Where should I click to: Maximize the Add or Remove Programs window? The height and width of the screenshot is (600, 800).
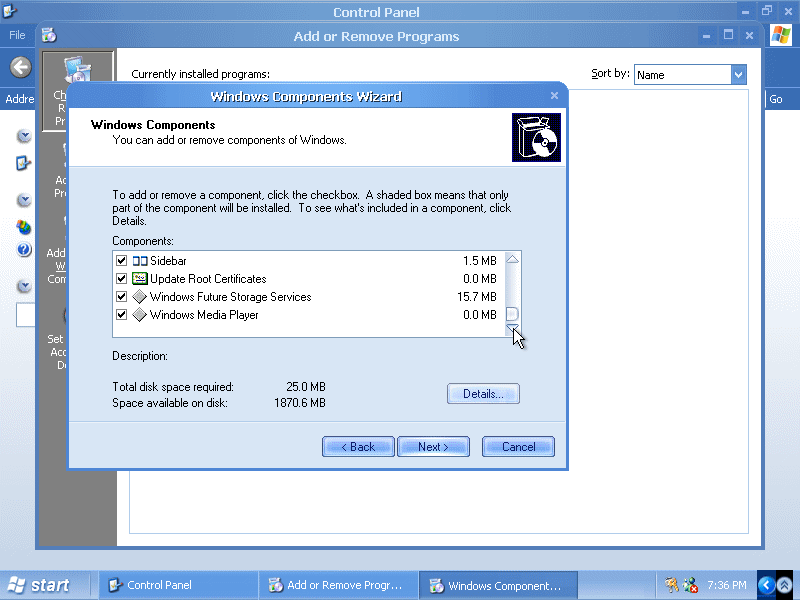[728, 35]
